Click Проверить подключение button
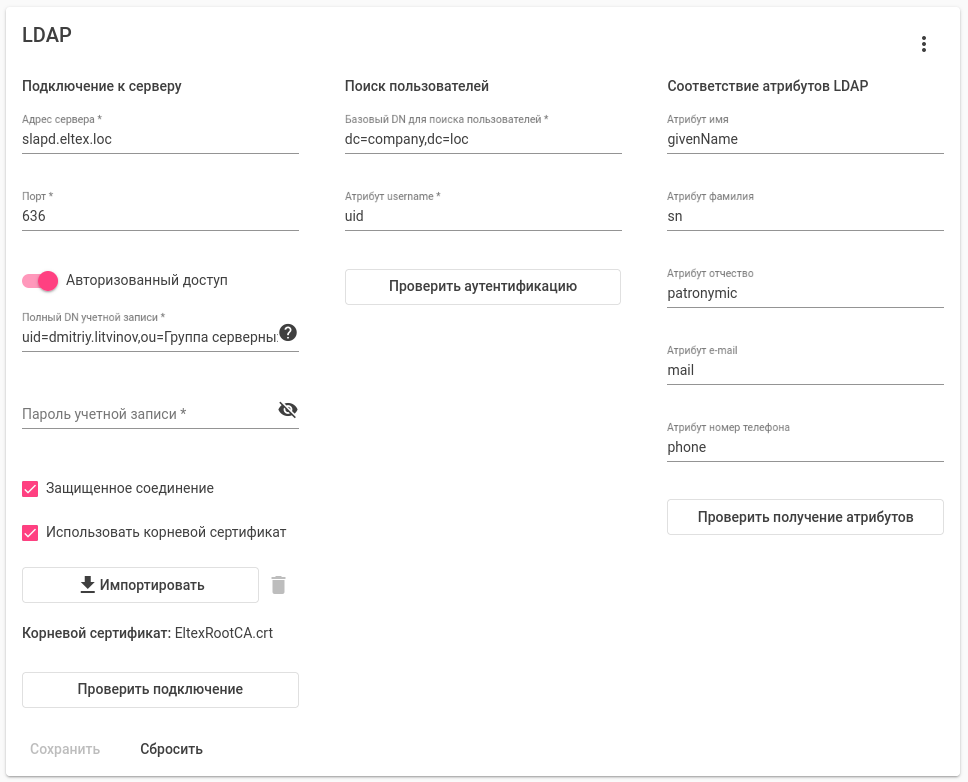 (160, 689)
